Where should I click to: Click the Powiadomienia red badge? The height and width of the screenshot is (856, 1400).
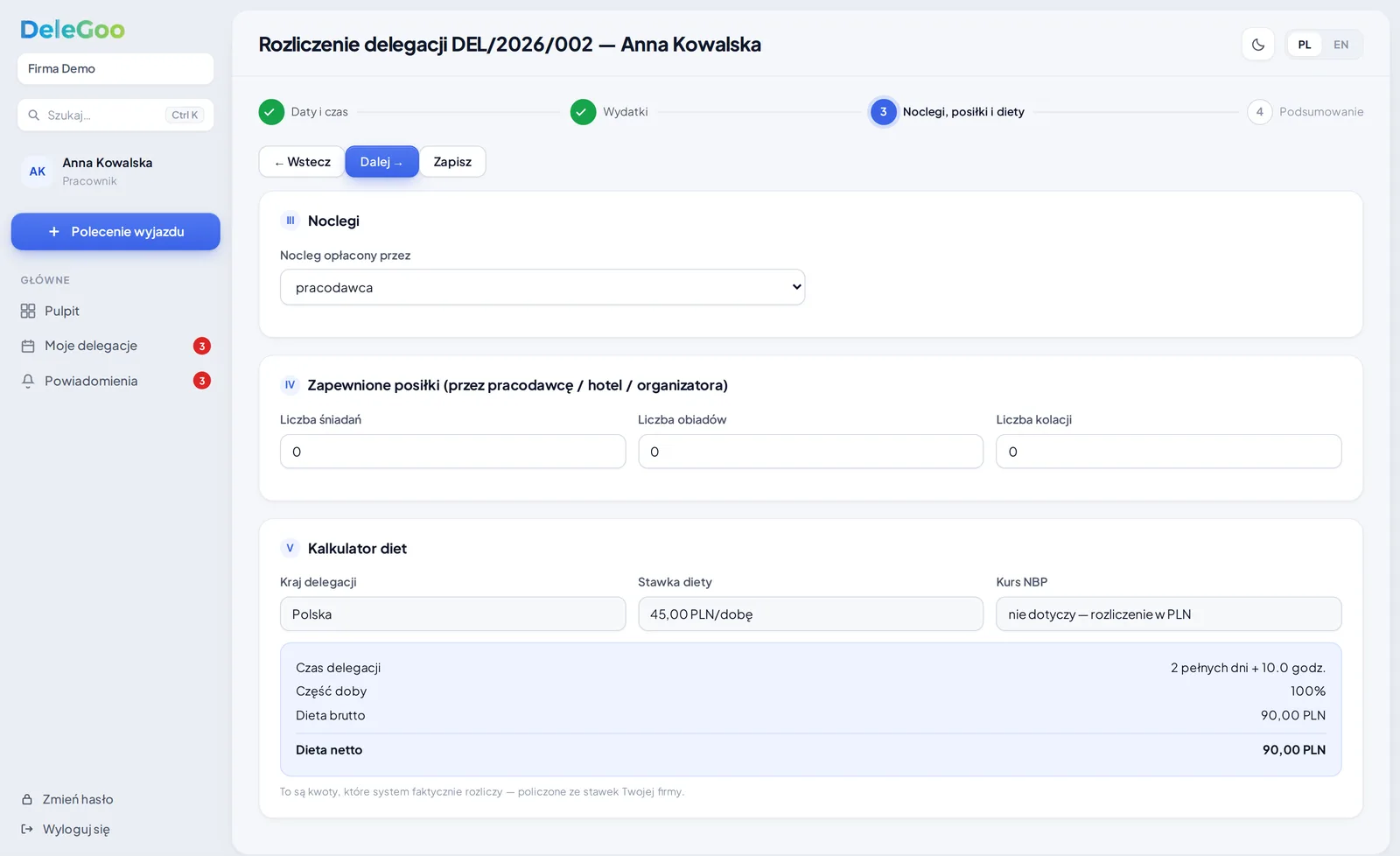click(202, 381)
